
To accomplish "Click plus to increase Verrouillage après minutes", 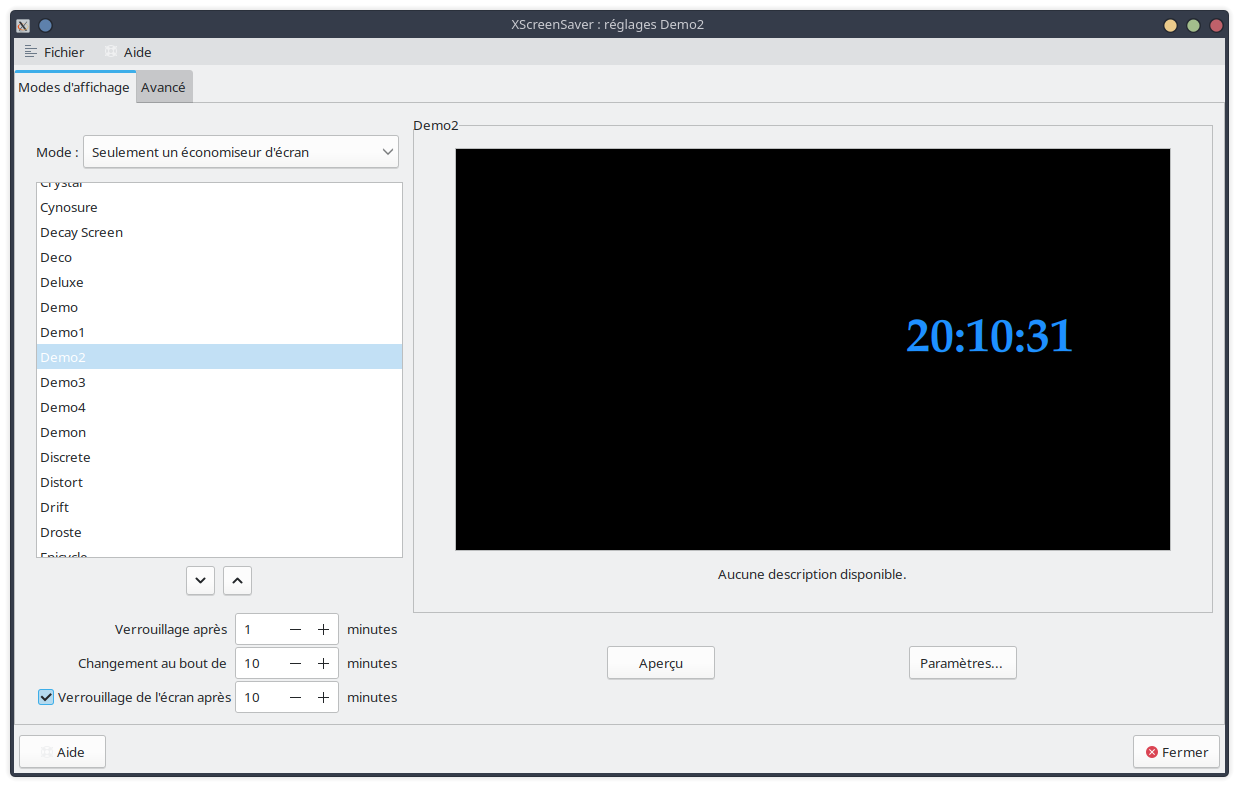I will (323, 629).
